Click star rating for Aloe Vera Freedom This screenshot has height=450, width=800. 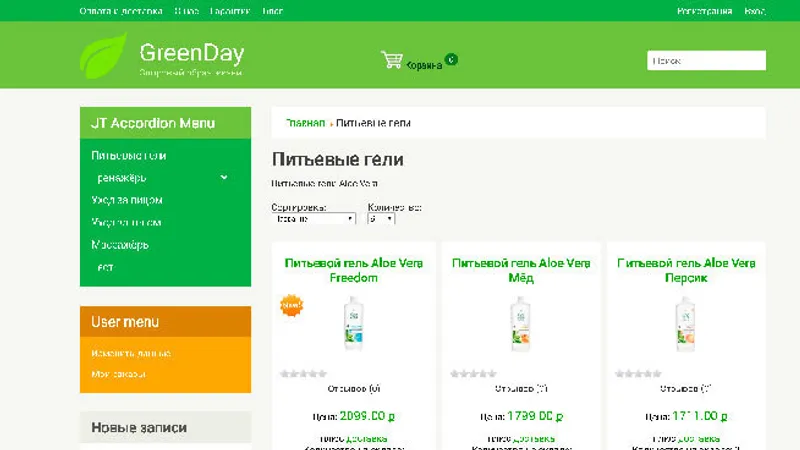pos(304,374)
